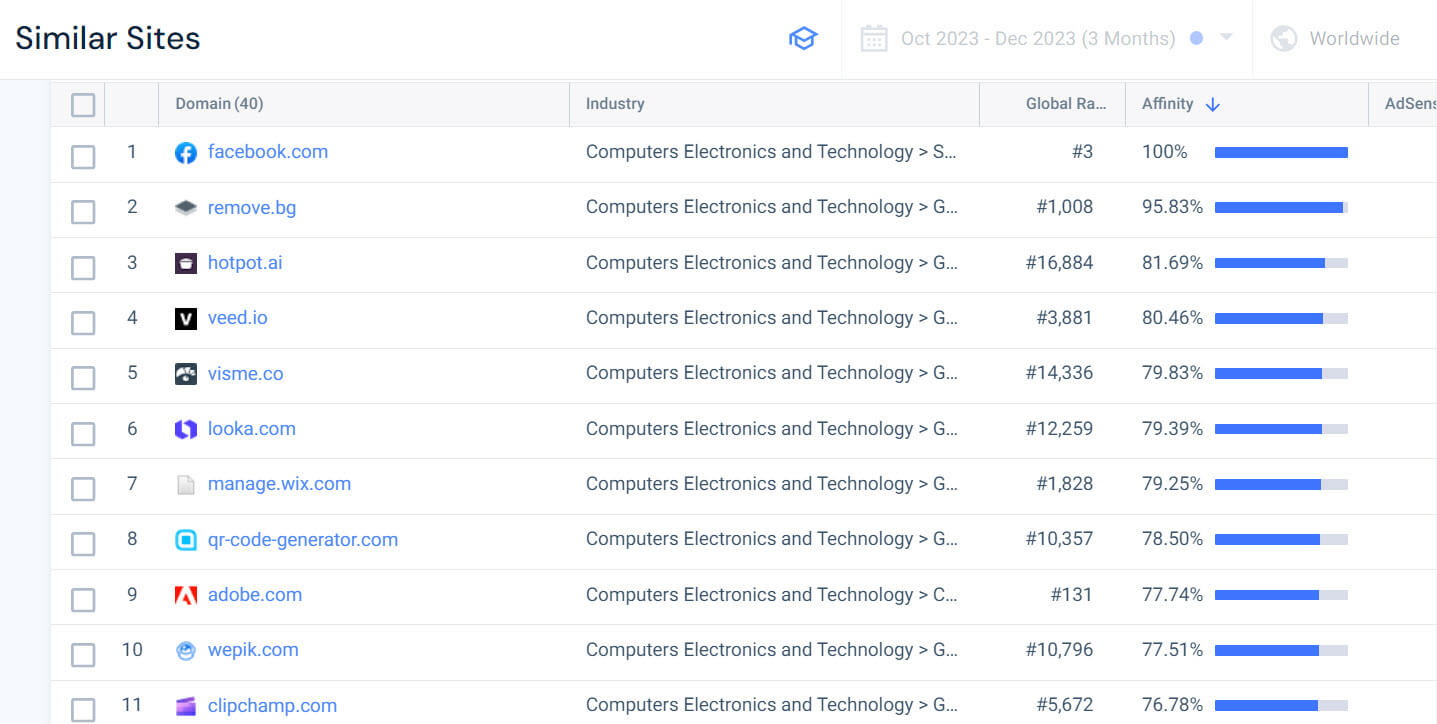This screenshot has width=1437, height=724.
Task: Click the Clipchamp purple icon
Action: click(186, 705)
